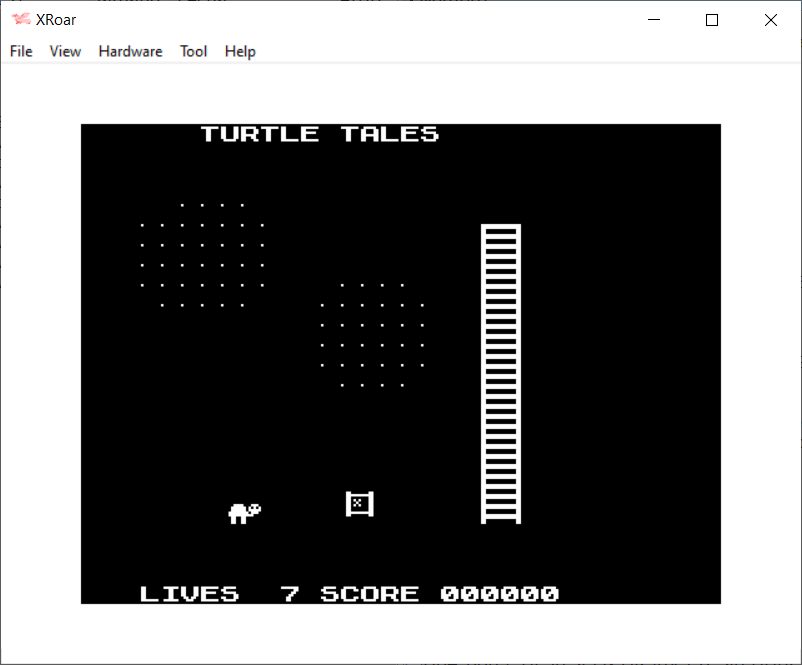This screenshot has height=665, width=802.
Task: Click the tall white ladder
Action: tap(500, 373)
